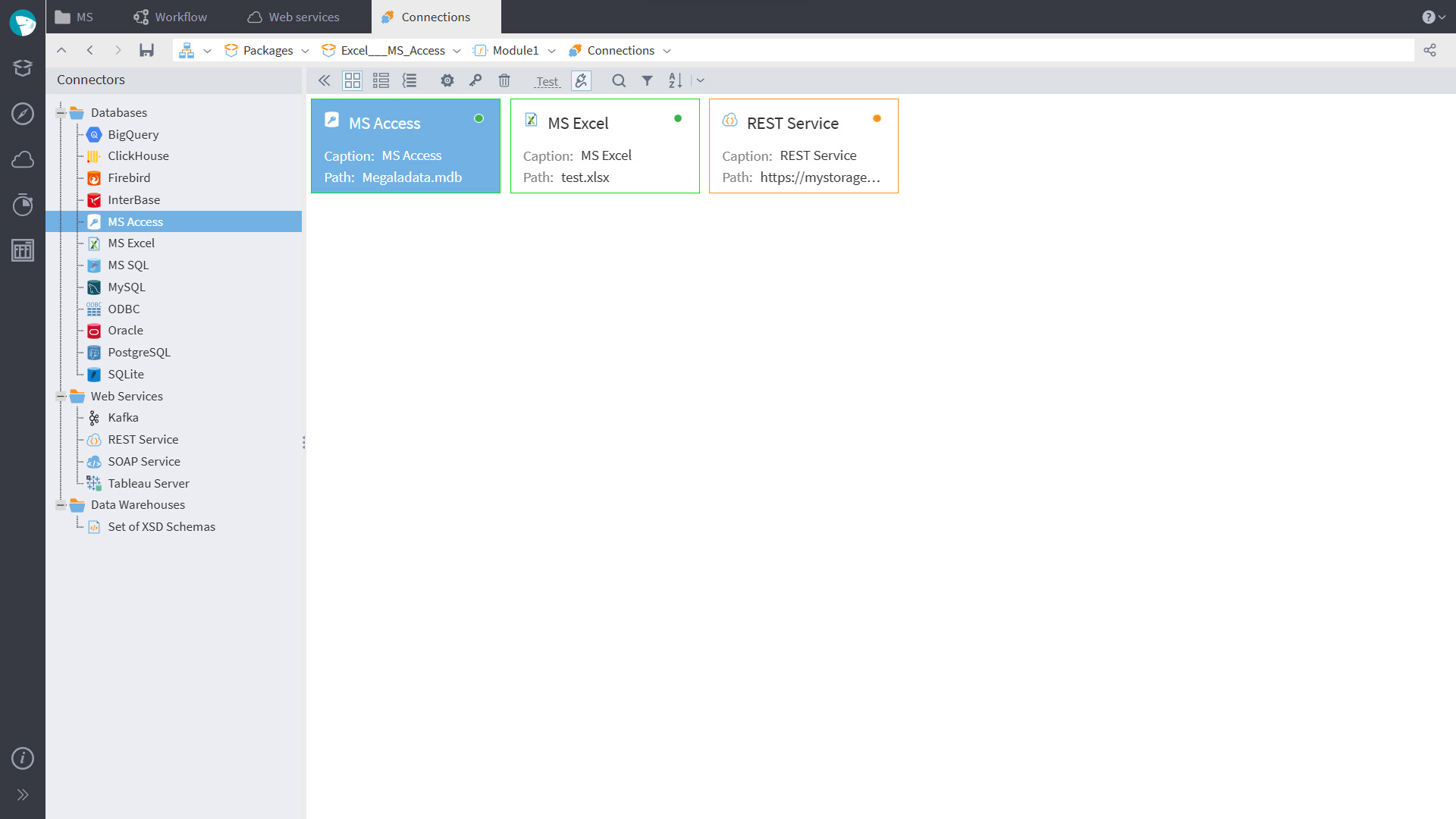Go up one level arrow

tap(61, 50)
